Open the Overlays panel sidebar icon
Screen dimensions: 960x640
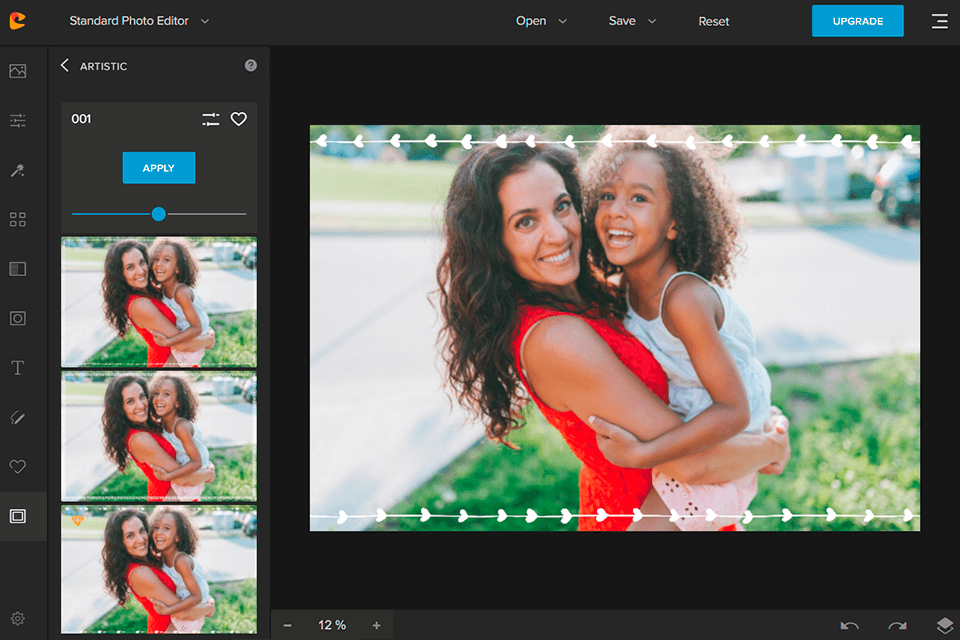click(x=18, y=269)
